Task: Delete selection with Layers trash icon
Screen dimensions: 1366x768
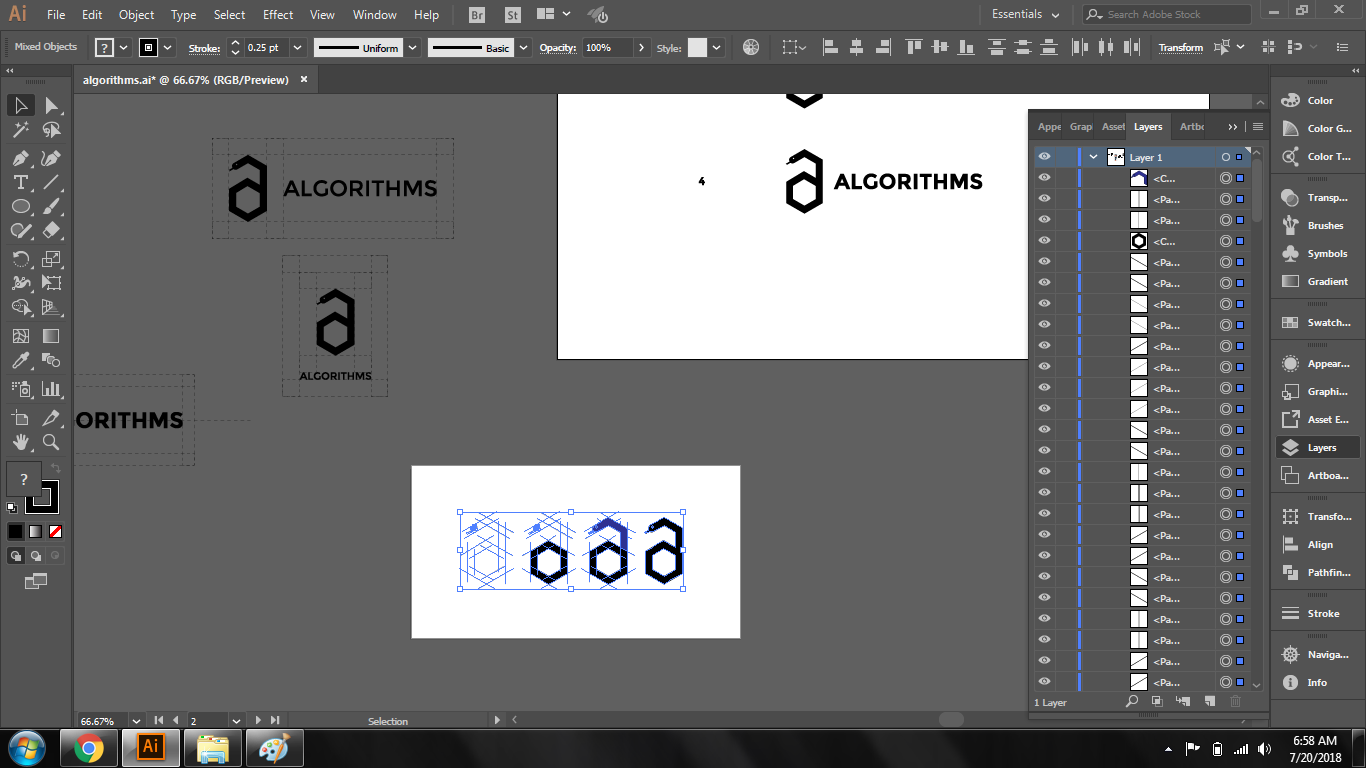Action: point(1235,702)
